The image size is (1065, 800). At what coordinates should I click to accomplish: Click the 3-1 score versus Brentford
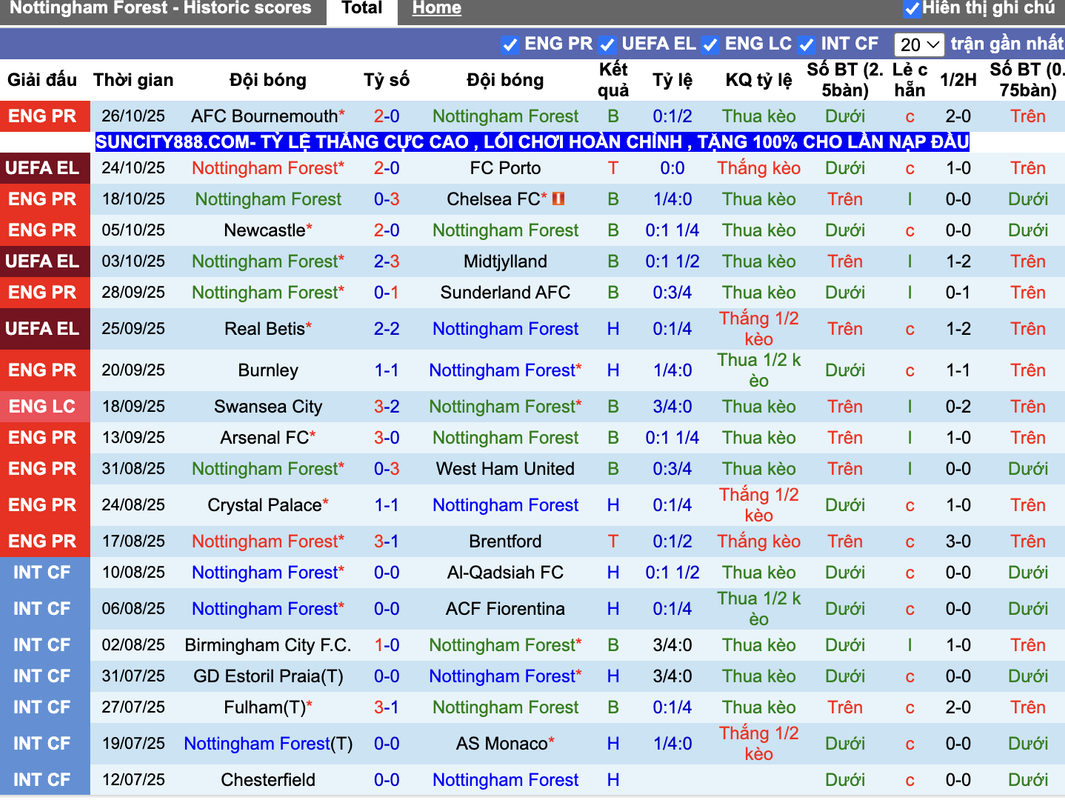pos(386,541)
